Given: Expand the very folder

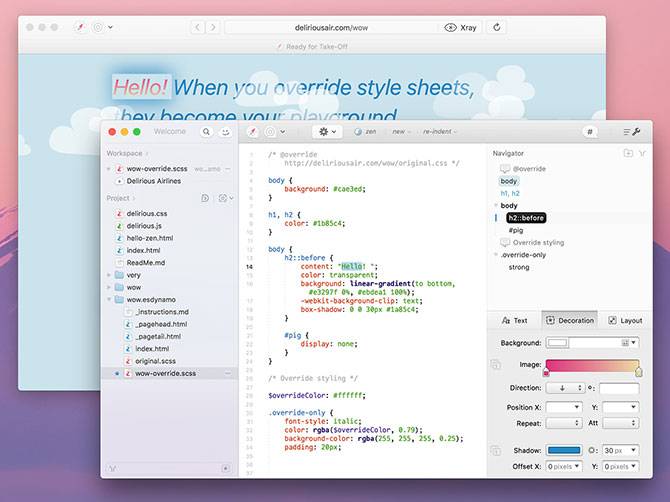Looking at the screenshot, I should click(x=109, y=275).
